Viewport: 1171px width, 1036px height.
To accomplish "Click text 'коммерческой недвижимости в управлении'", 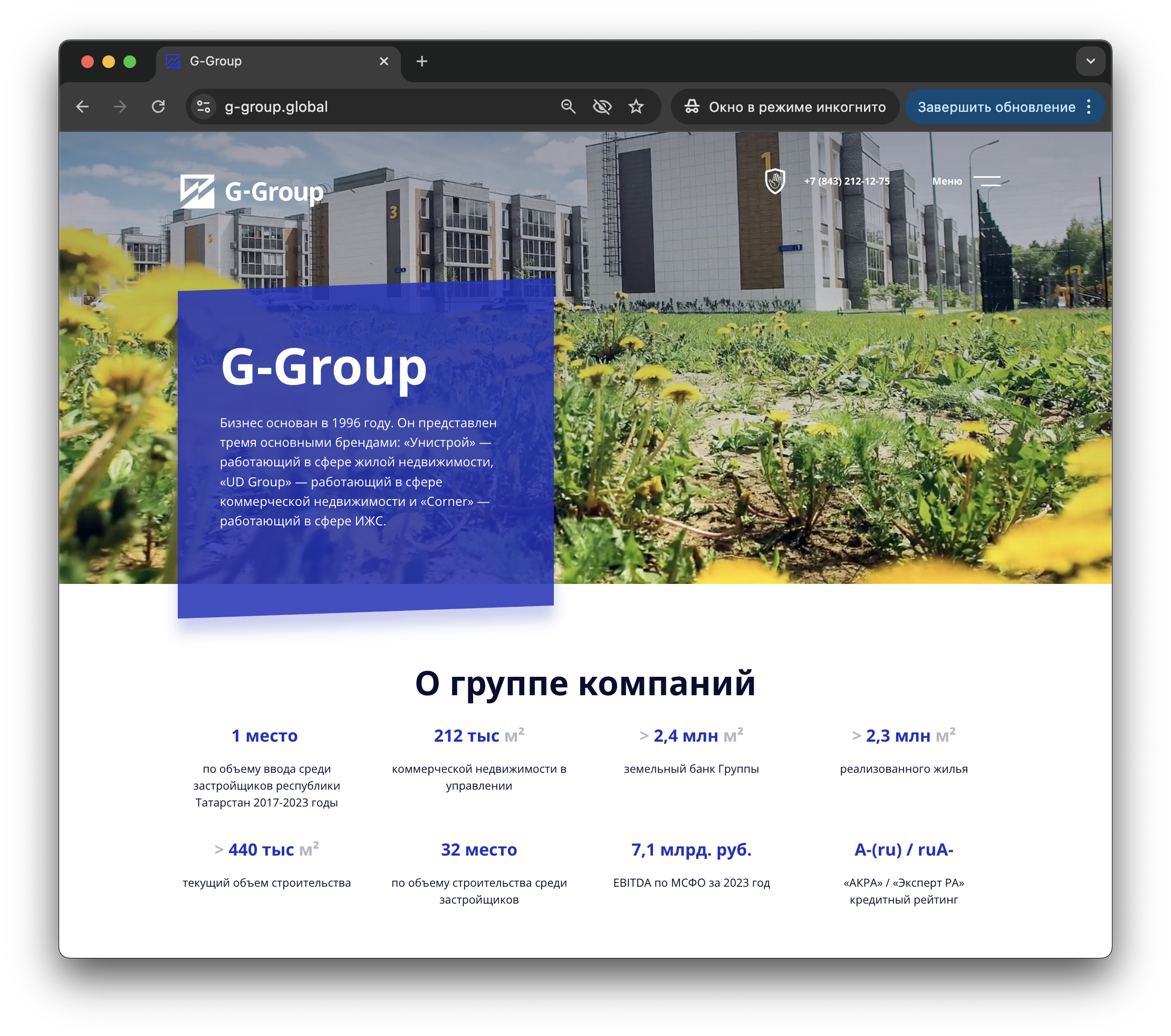I will tap(479, 777).
